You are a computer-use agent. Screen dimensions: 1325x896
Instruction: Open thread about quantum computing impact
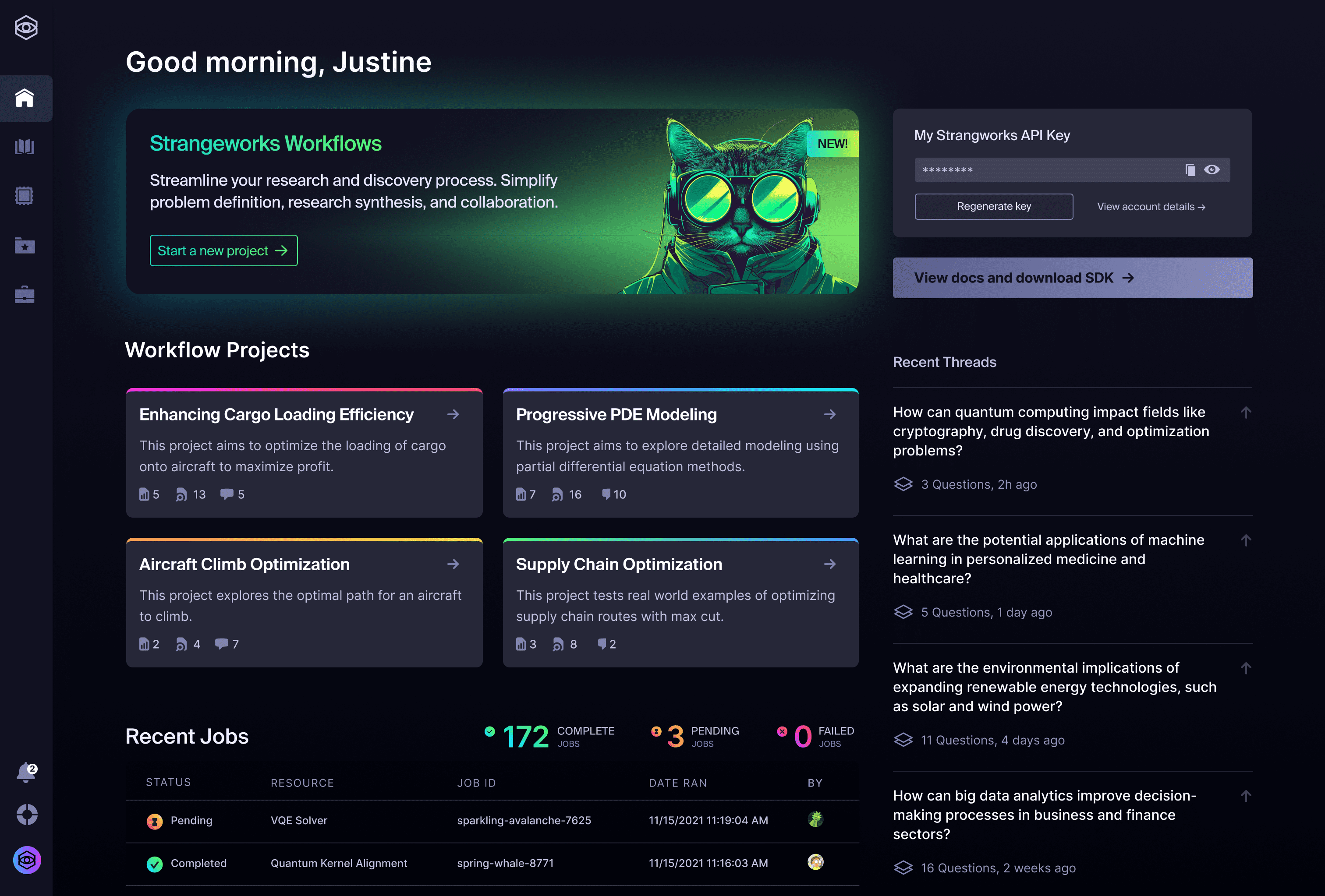[1051, 431]
